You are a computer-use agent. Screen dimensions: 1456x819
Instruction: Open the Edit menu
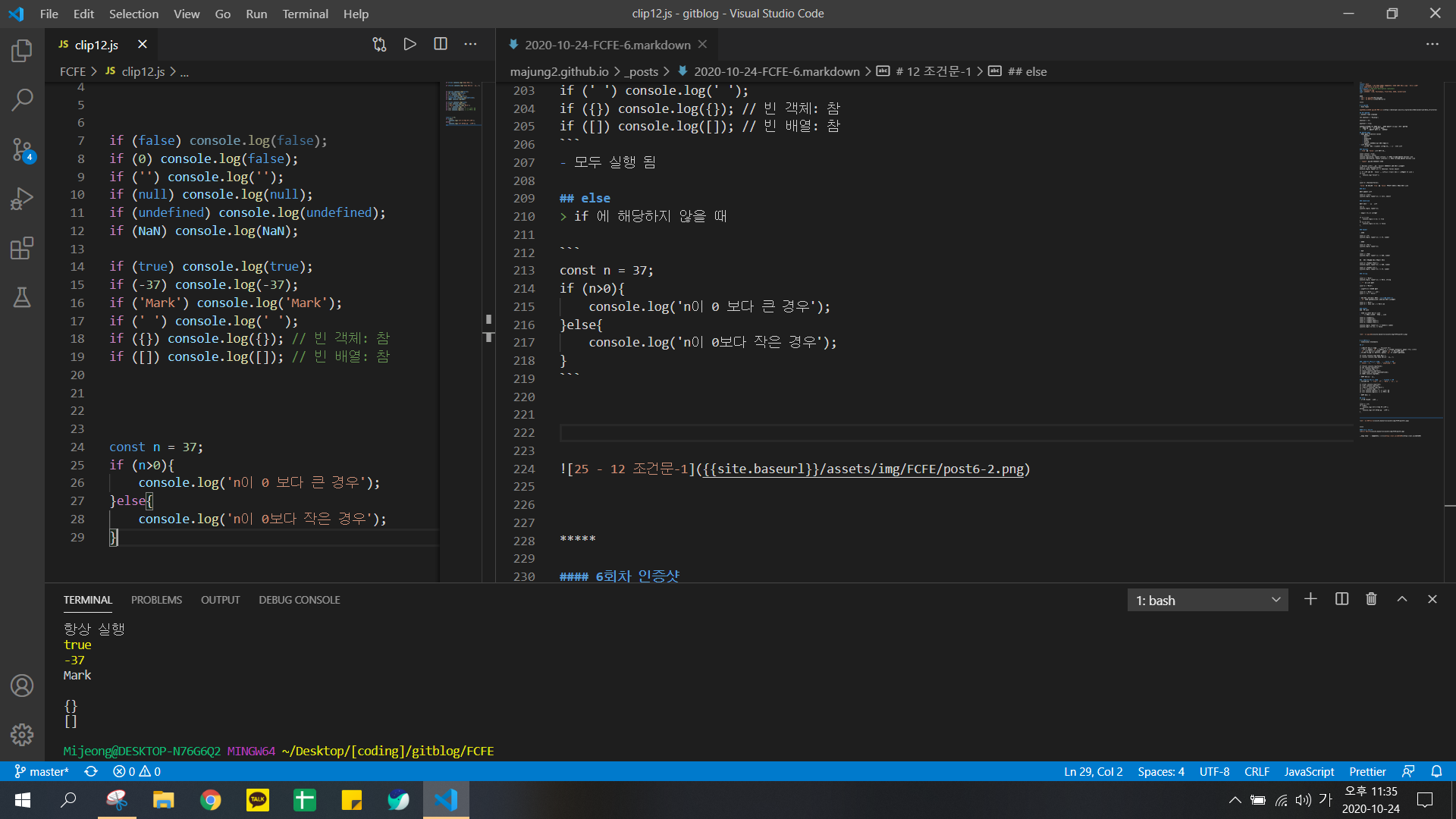[83, 14]
